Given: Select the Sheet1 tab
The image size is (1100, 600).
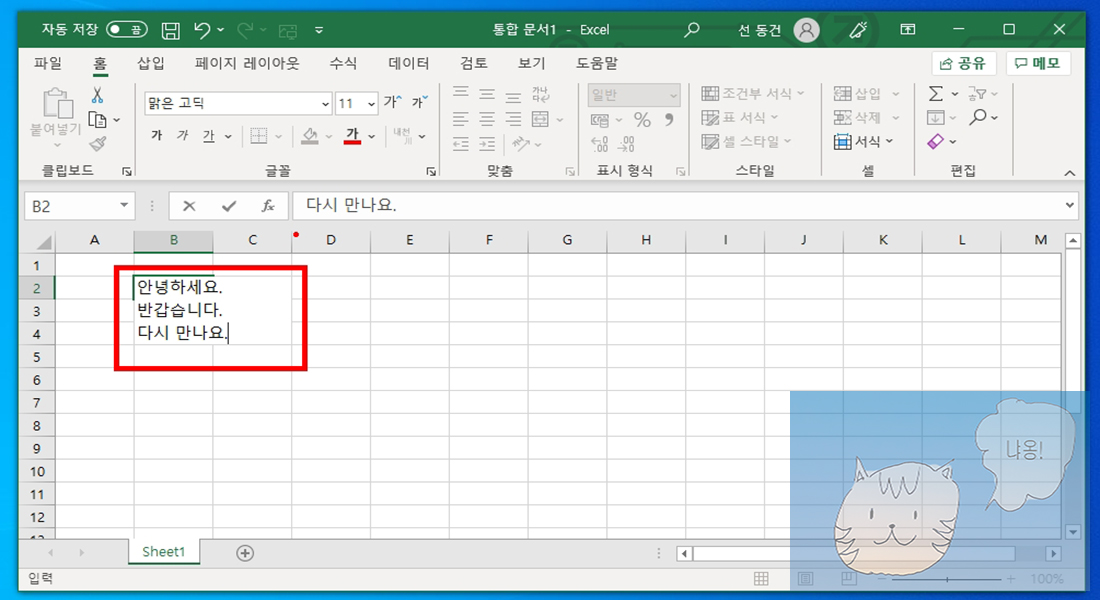Looking at the screenshot, I should (163, 552).
